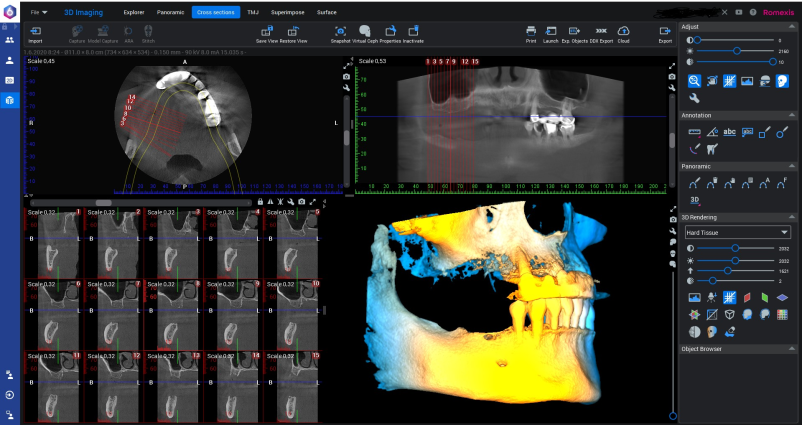The image size is (802, 425).
Task: Click the Restore View toolbar icon
Action: point(294,34)
